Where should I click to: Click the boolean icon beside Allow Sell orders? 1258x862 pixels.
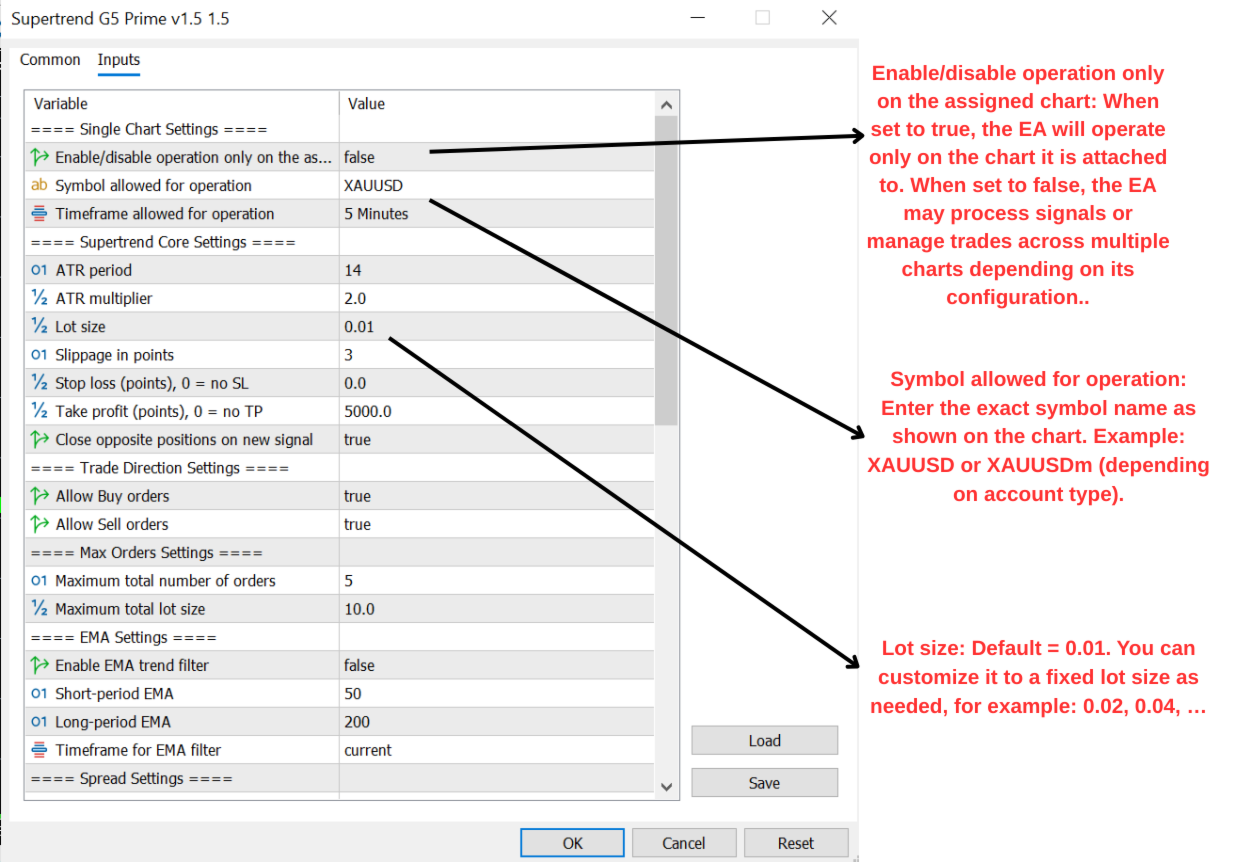(x=40, y=524)
